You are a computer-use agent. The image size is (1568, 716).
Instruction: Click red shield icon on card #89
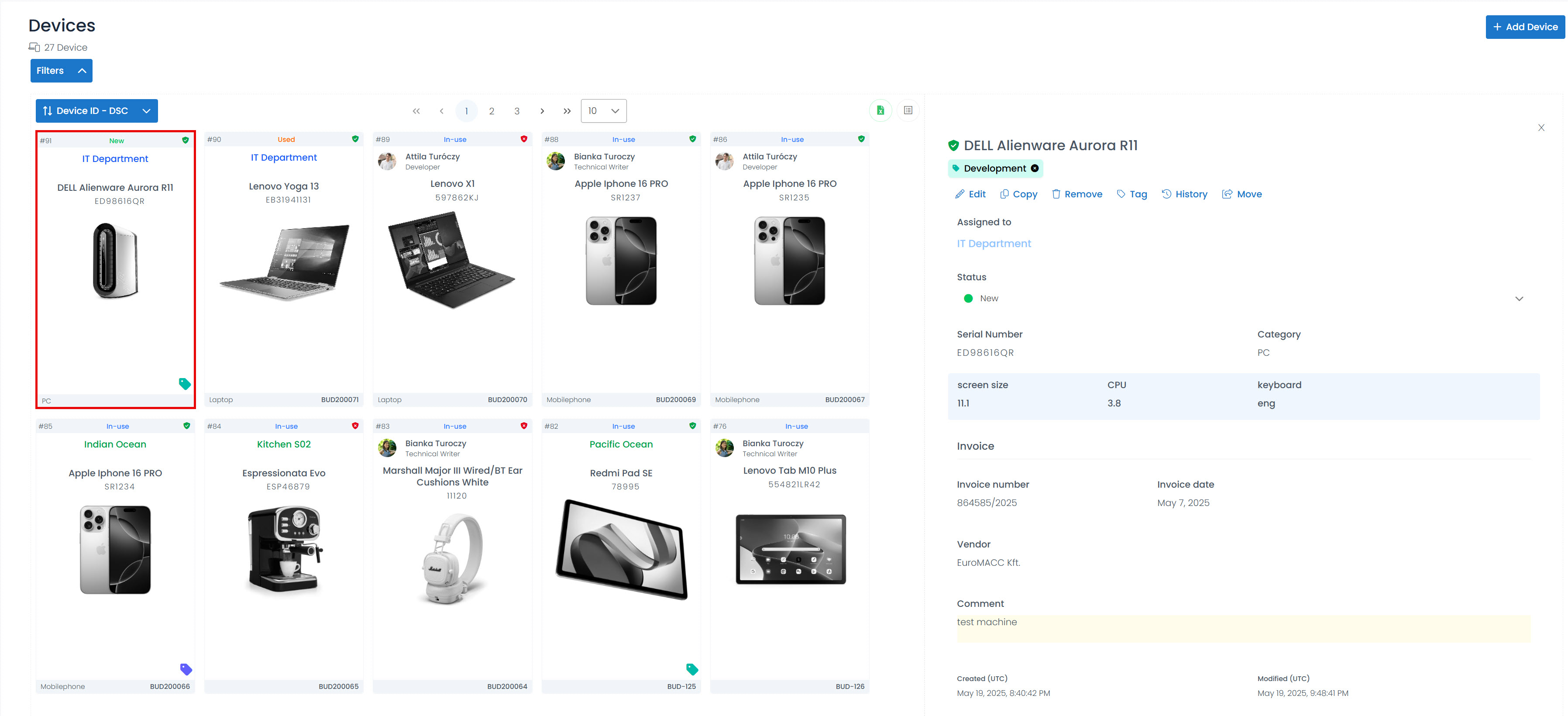pyautogui.click(x=523, y=139)
